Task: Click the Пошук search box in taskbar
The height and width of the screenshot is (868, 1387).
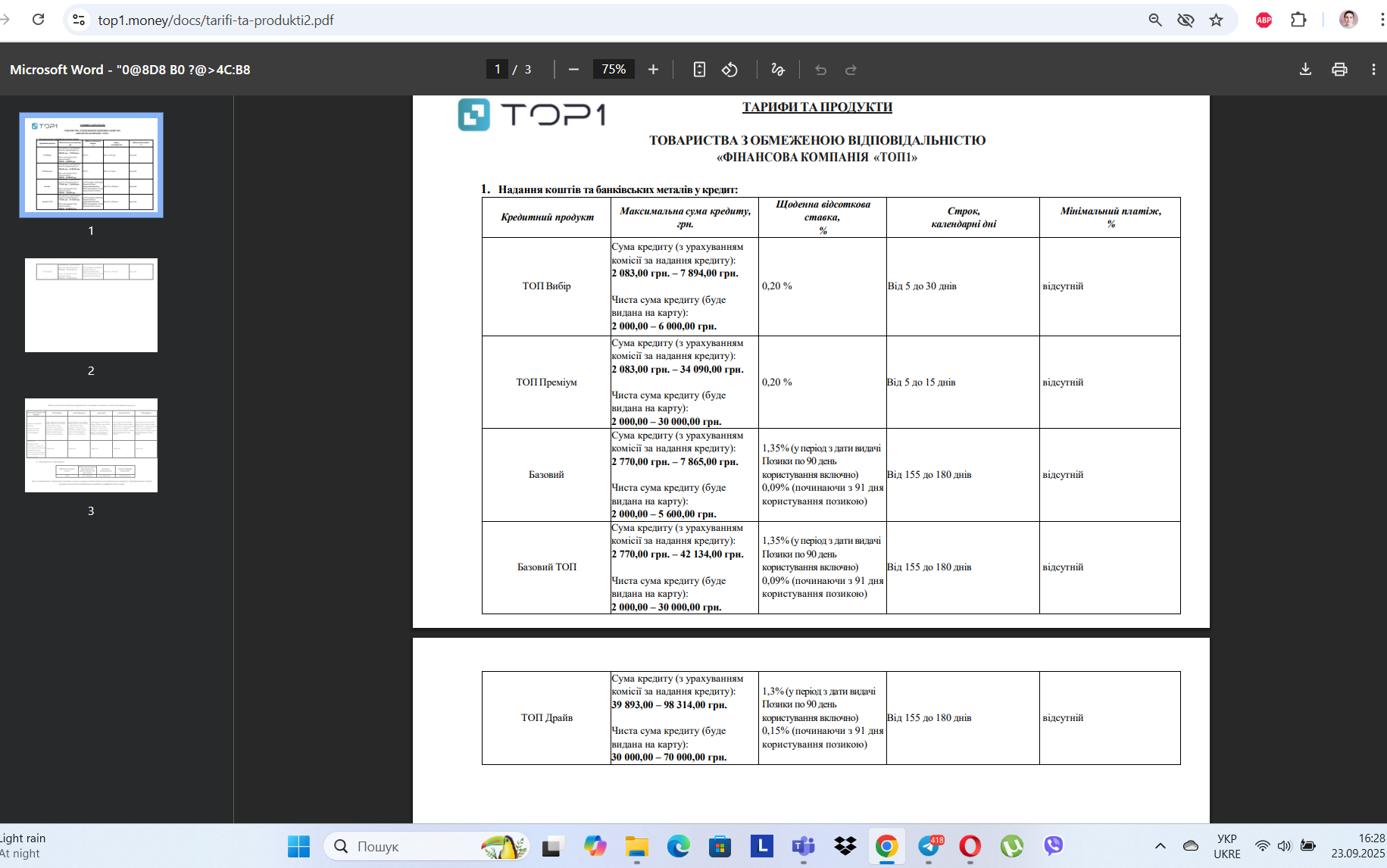Action: tap(426, 846)
